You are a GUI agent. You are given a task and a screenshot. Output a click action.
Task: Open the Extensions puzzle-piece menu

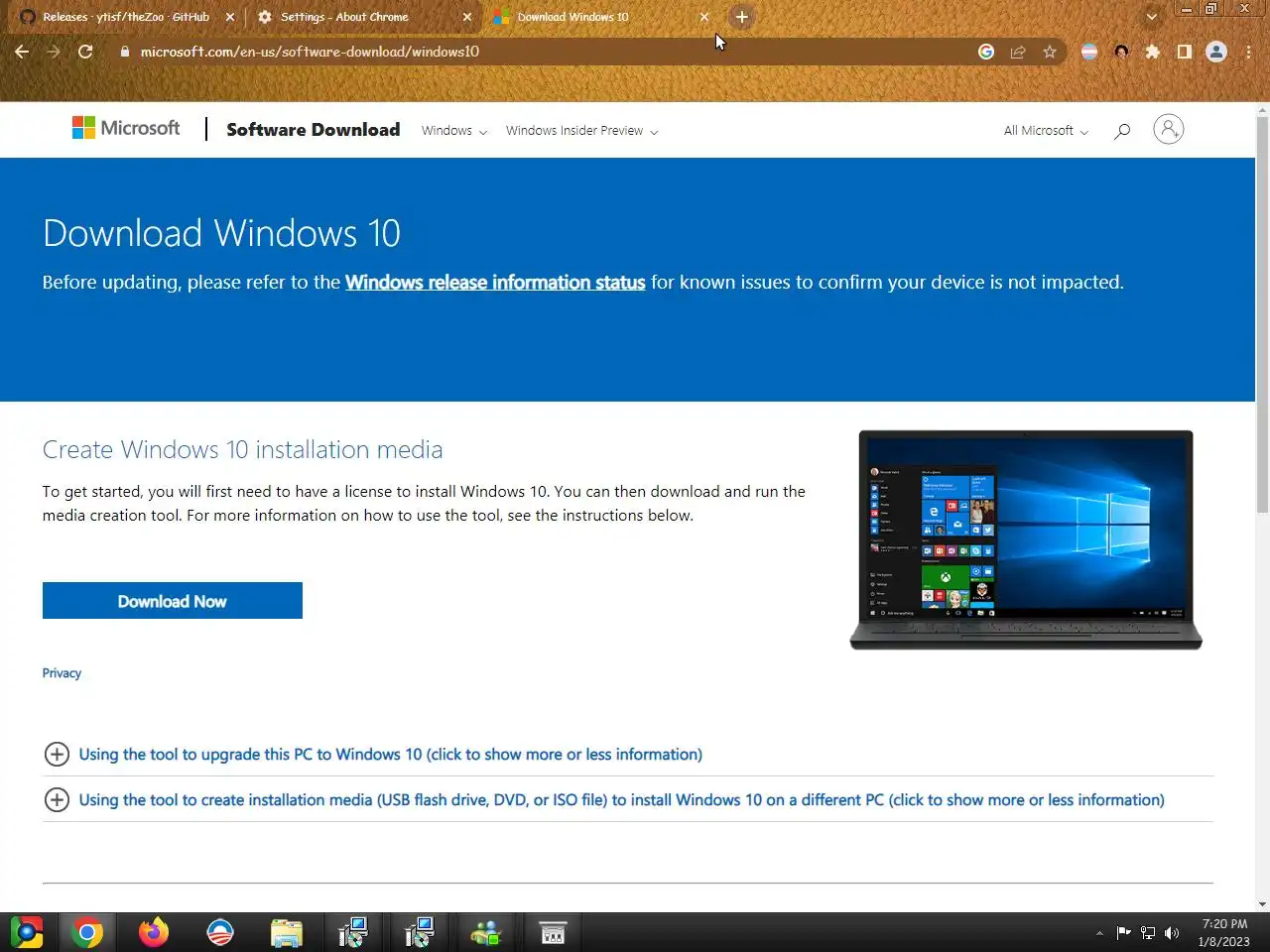[1153, 52]
